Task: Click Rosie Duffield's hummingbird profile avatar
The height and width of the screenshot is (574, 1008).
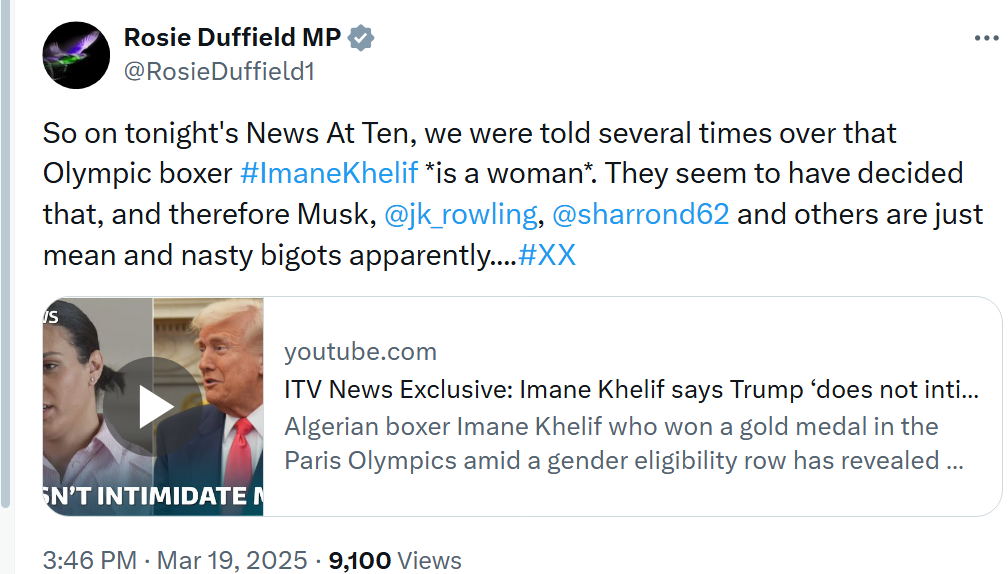Action: pos(75,55)
